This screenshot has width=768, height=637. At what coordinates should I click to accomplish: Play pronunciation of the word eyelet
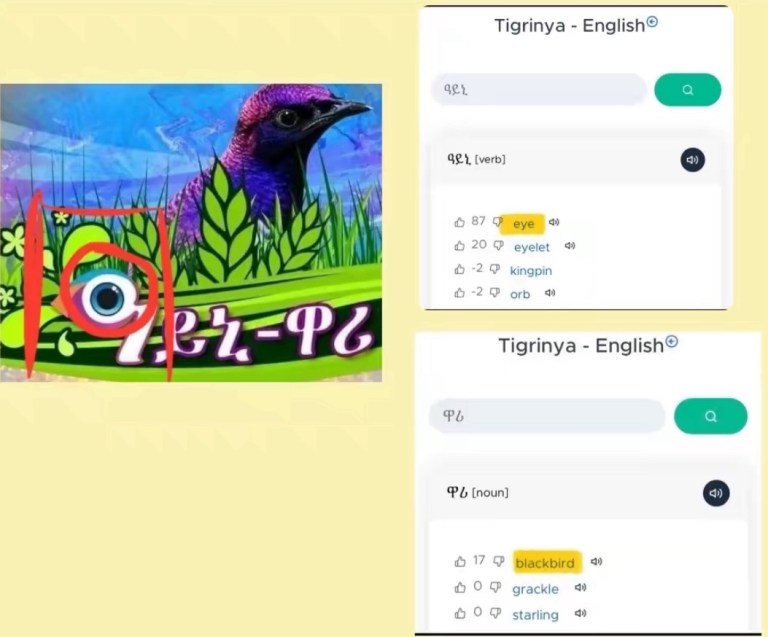point(570,245)
